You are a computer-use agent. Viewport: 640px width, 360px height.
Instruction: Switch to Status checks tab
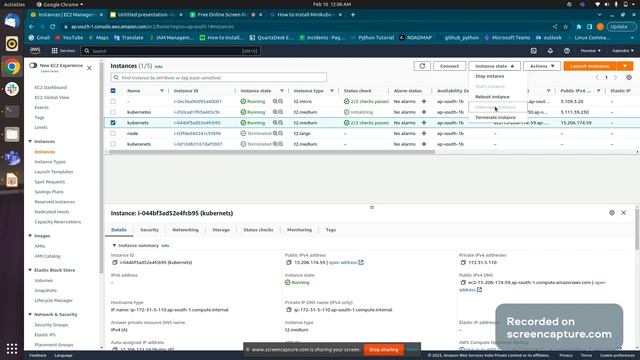(258, 230)
